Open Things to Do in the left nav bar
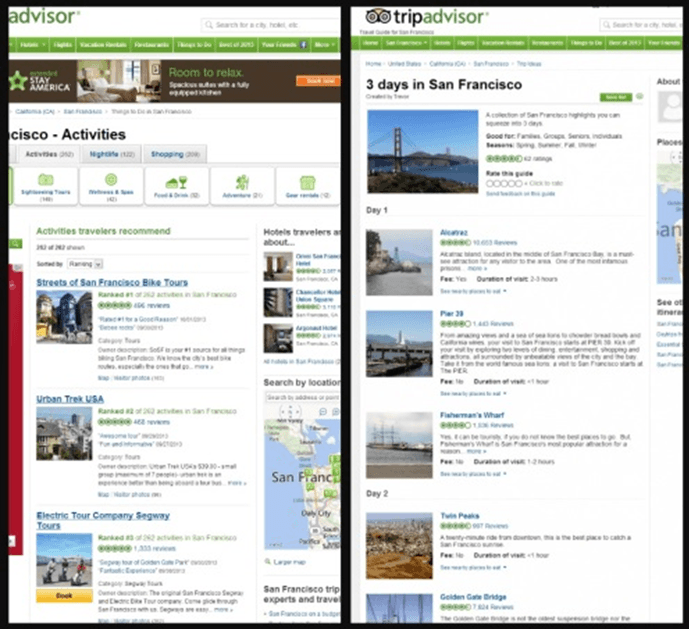 (x=194, y=45)
